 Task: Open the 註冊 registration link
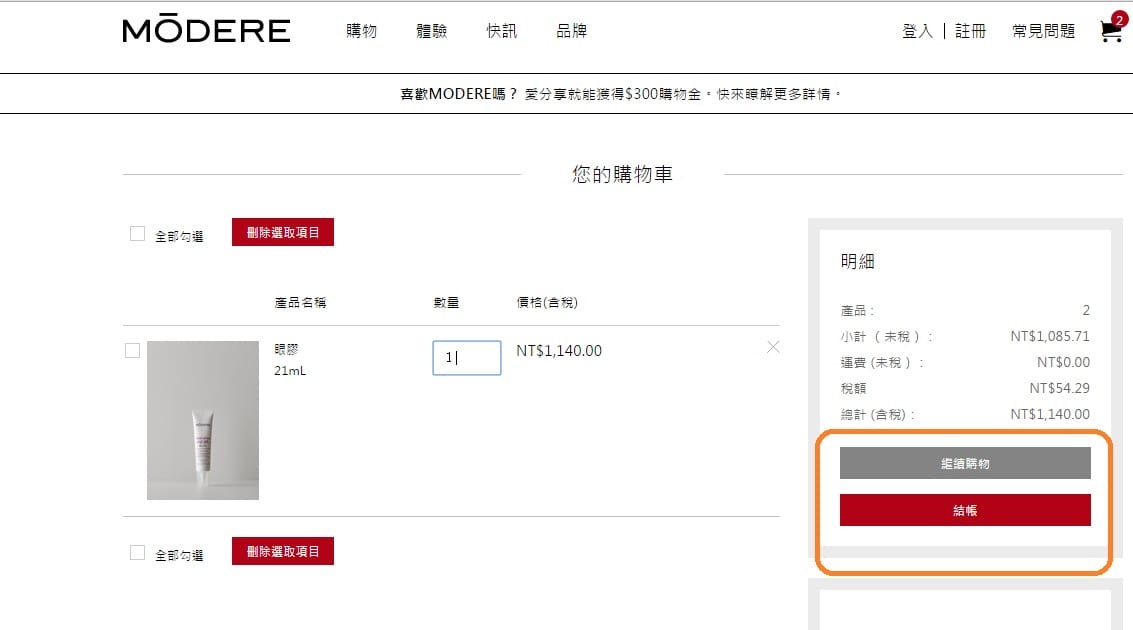(x=969, y=31)
